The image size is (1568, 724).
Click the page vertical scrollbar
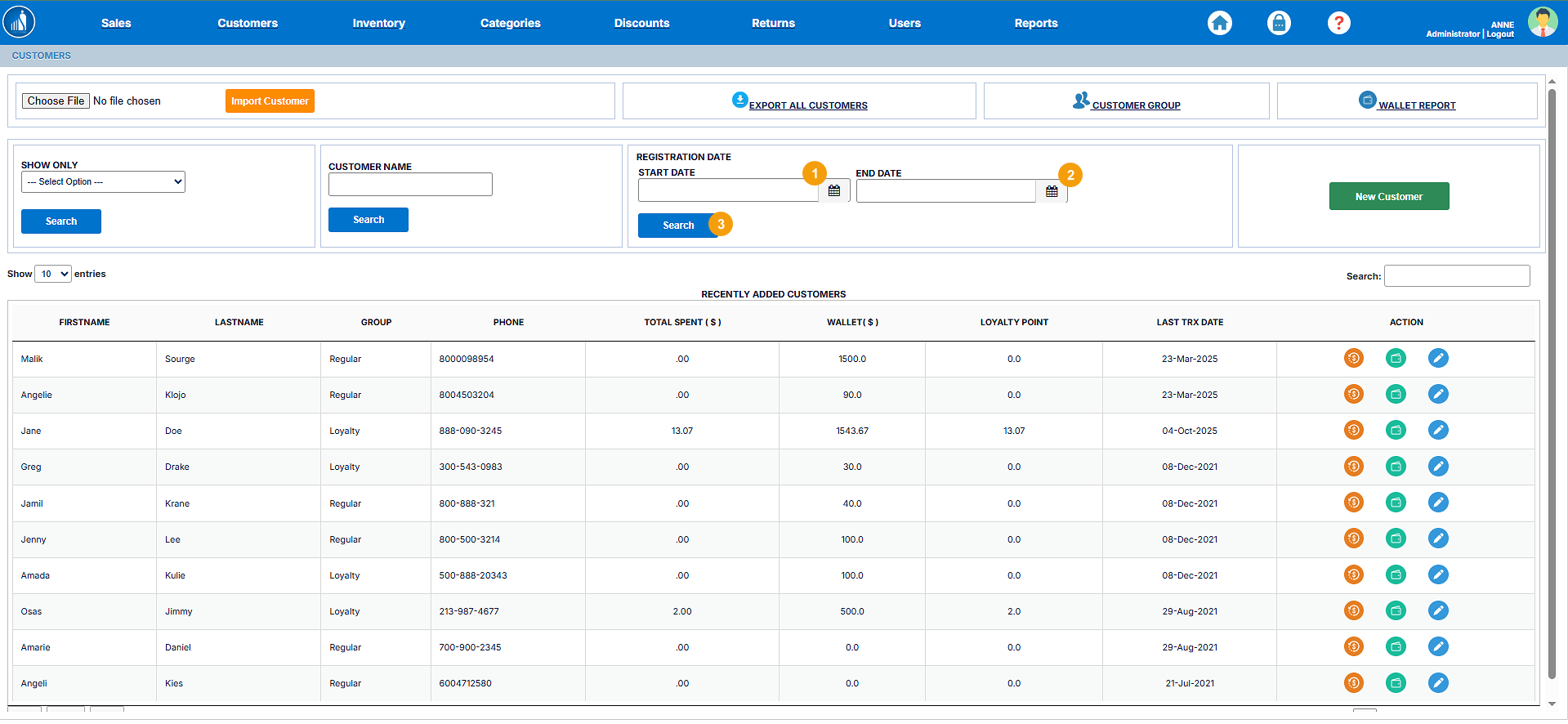tap(1552, 382)
